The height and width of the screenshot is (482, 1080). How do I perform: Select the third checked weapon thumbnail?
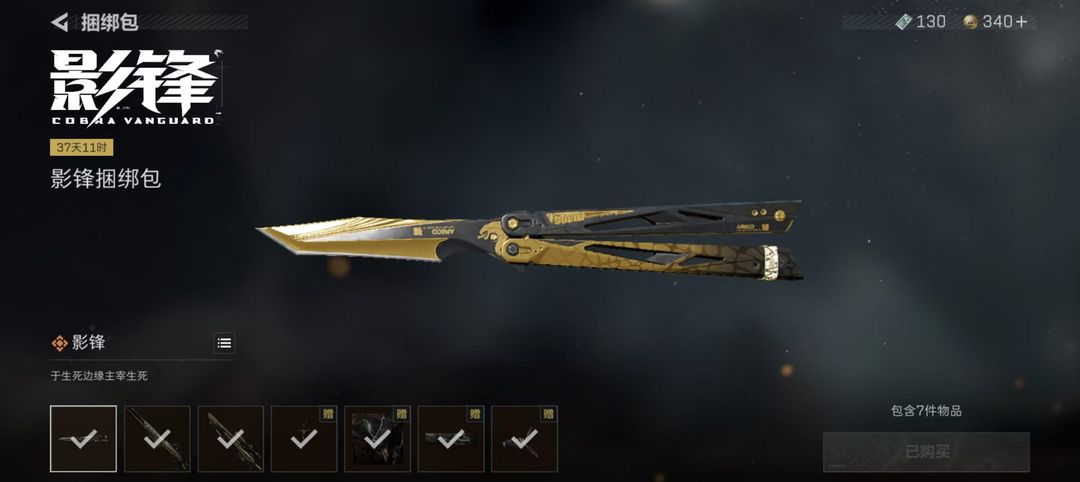pyautogui.click(x=231, y=439)
